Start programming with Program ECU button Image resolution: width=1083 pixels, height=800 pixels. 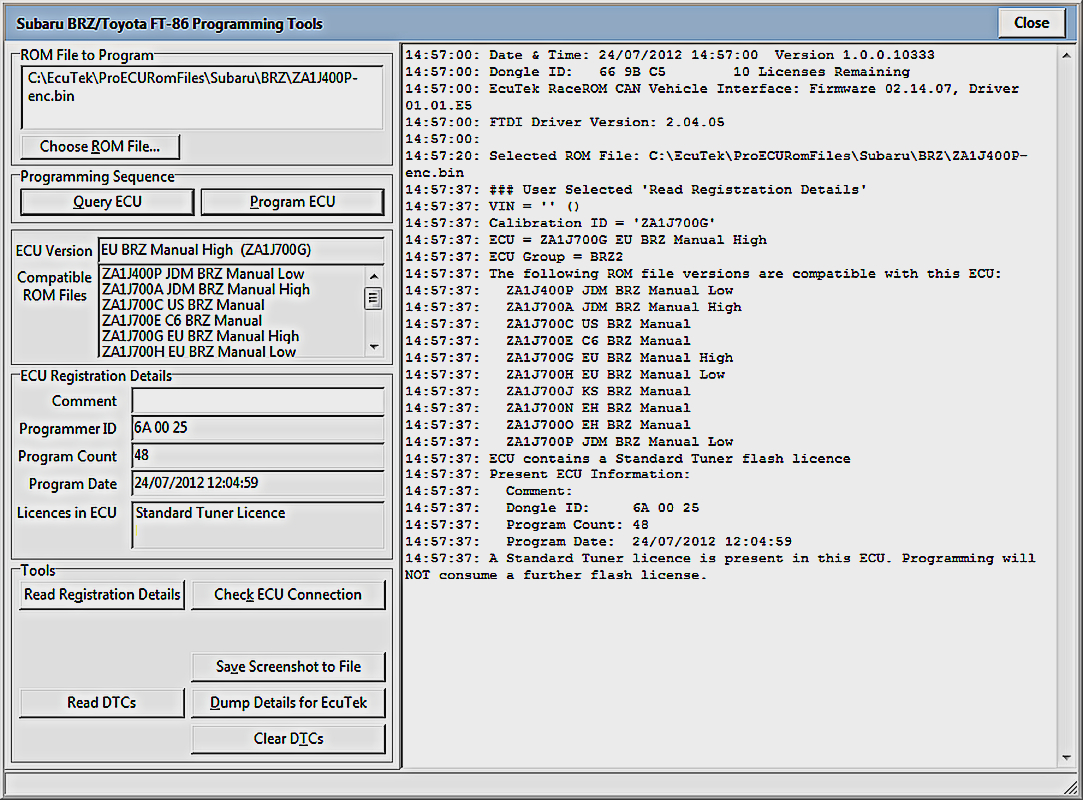292,202
